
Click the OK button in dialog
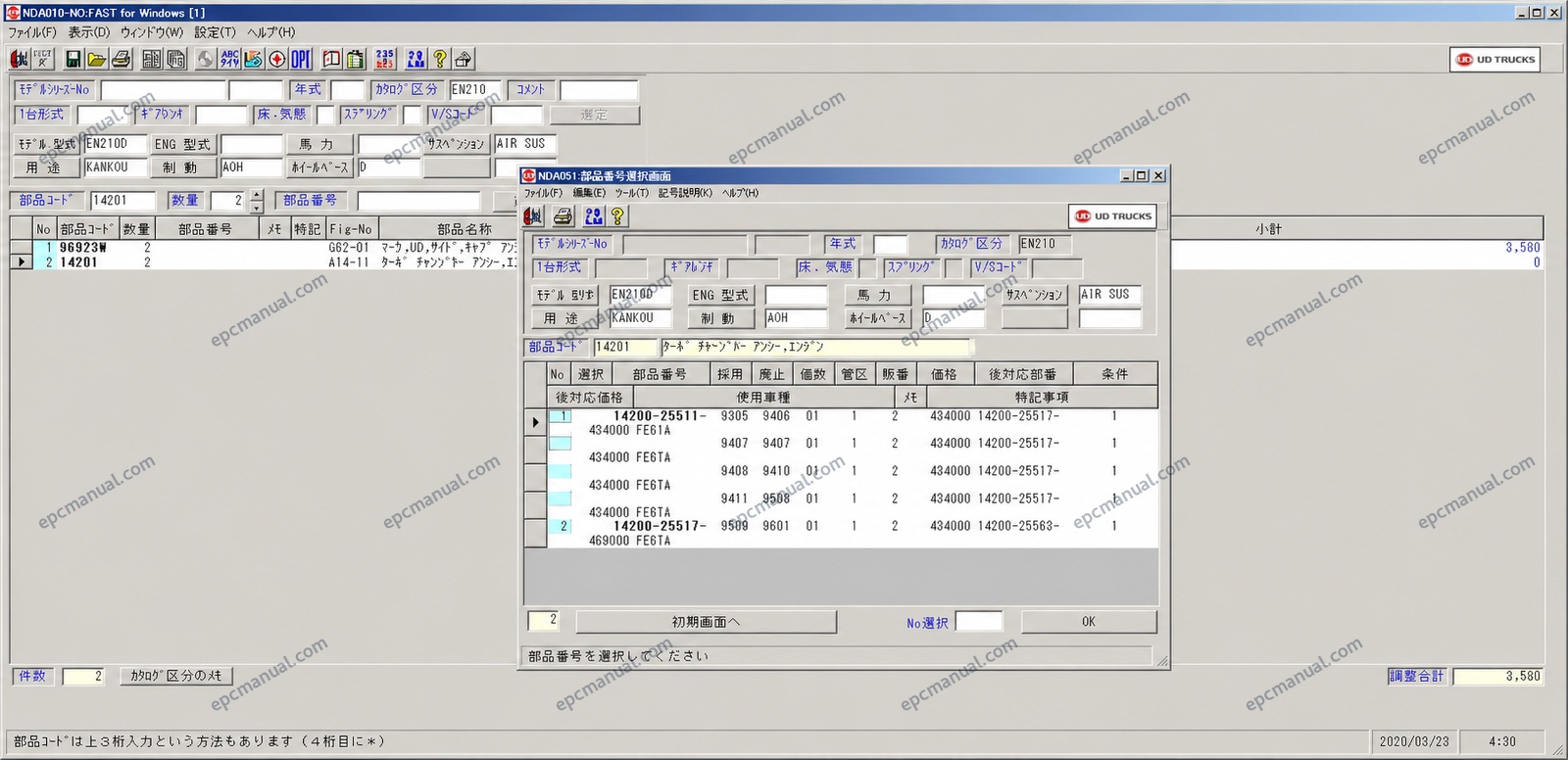tap(1089, 622)
